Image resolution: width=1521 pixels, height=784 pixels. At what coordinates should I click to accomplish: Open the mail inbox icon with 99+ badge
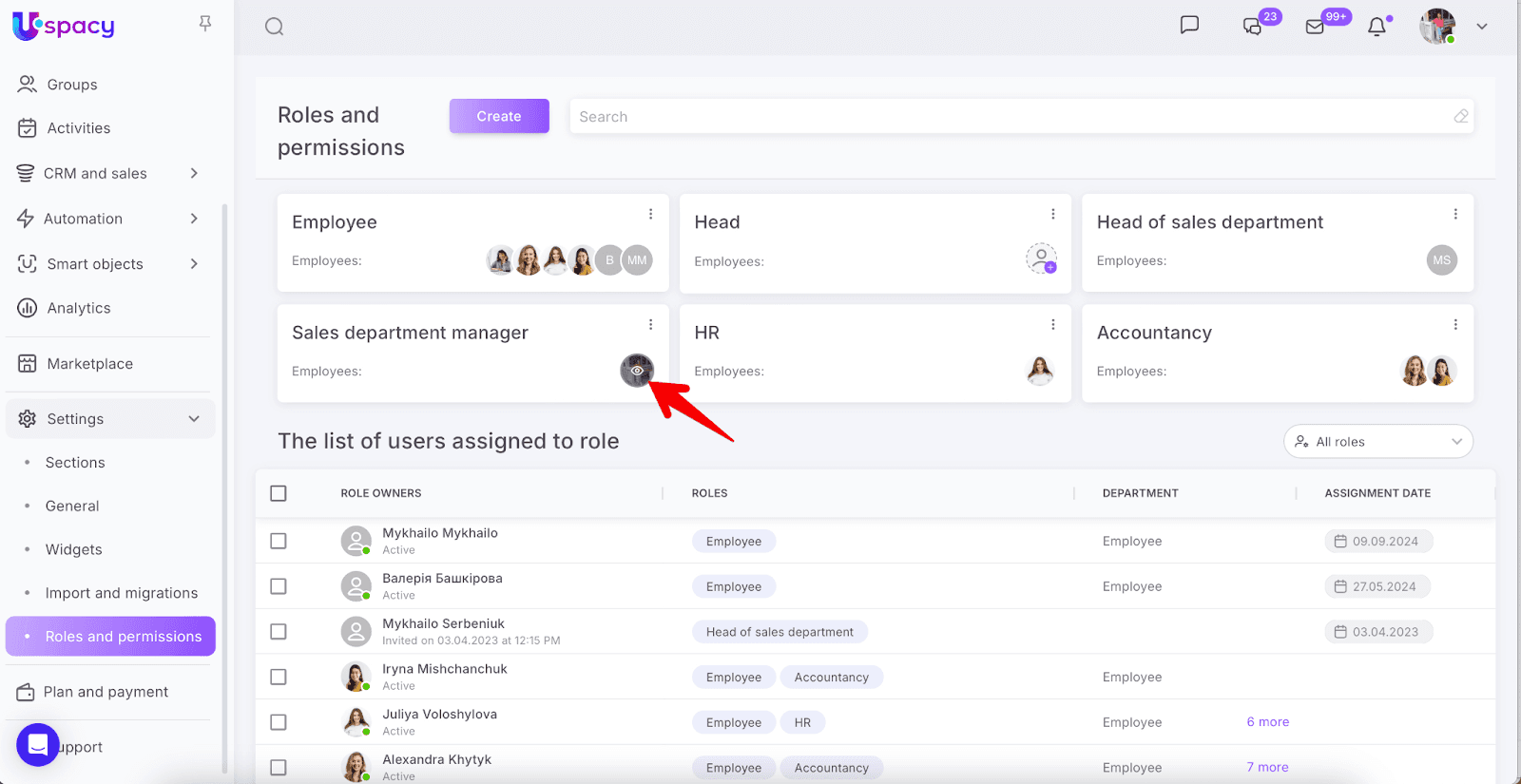click(1315, 27)
